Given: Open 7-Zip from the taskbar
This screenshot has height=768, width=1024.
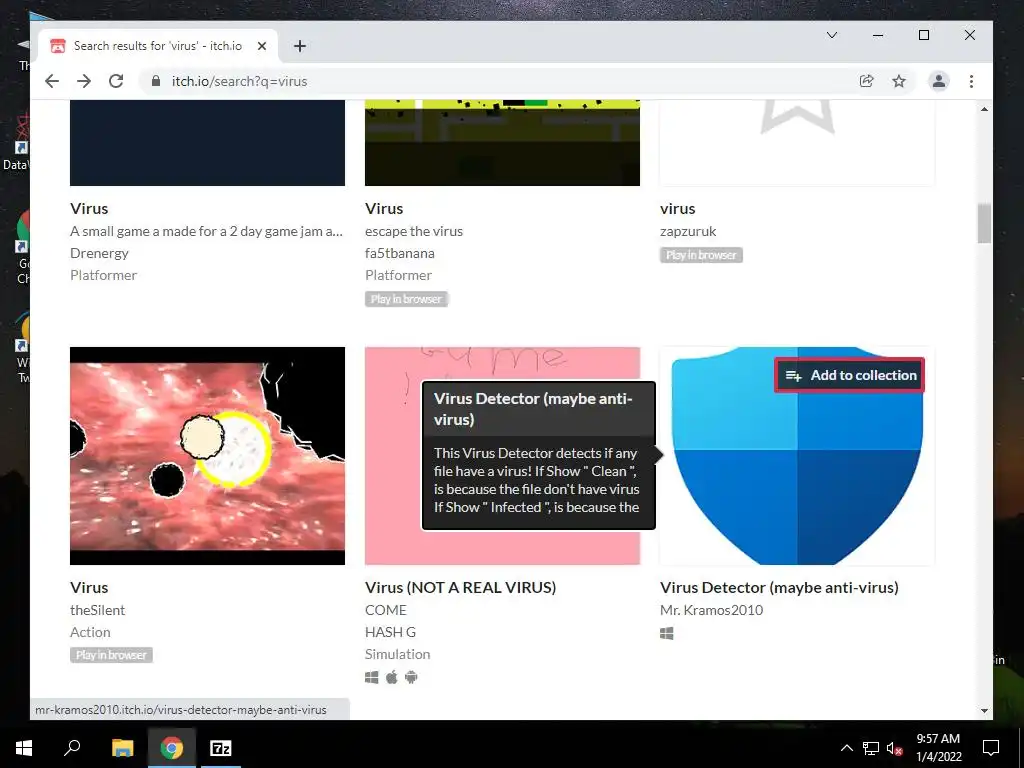Looking at the screenshot, I should [x=220, y=748].
